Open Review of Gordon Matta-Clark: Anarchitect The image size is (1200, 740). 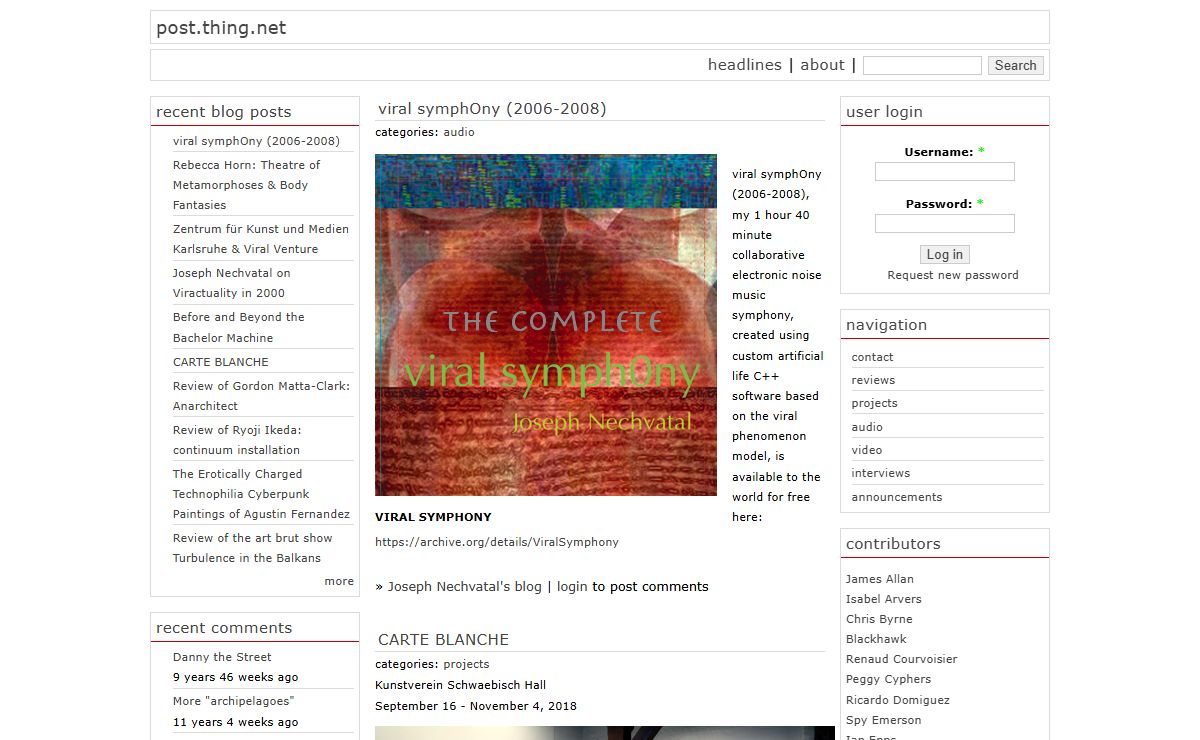pos(261,396)
